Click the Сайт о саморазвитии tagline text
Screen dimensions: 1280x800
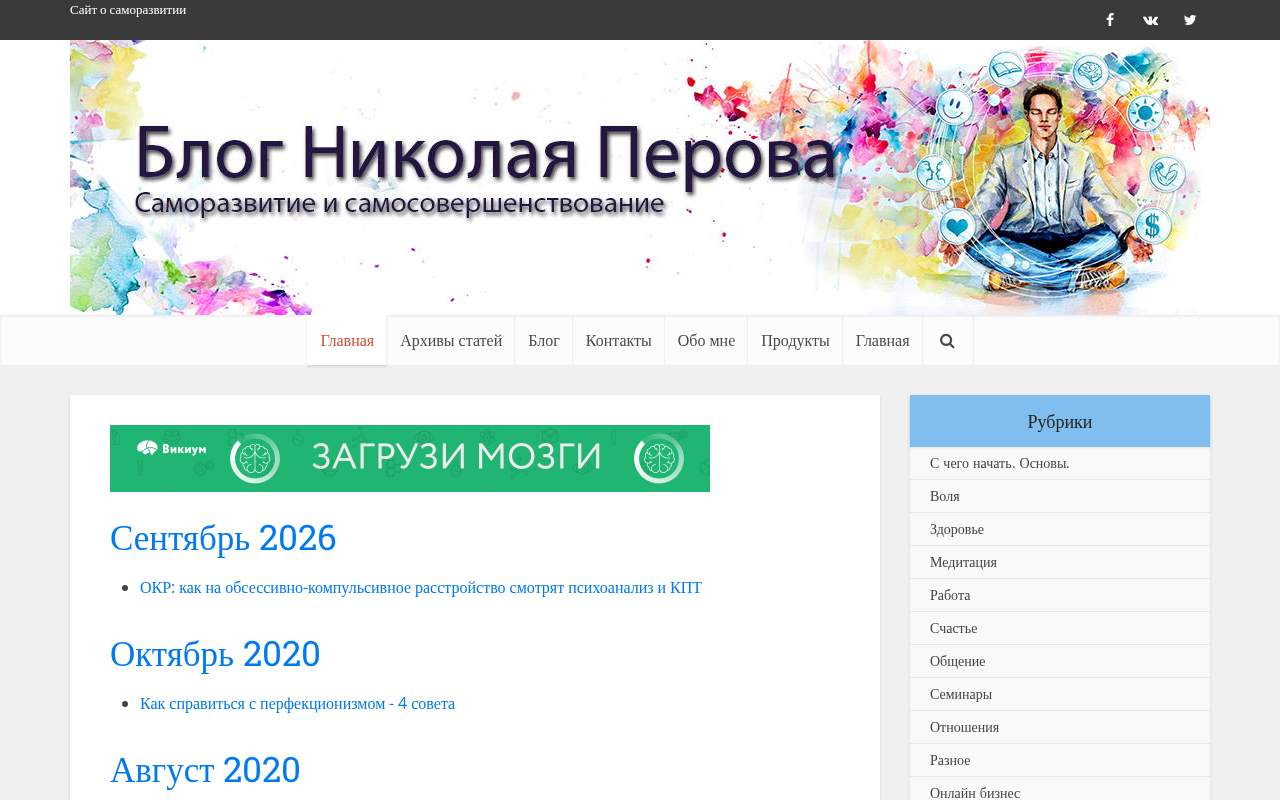click(x=128, y=10)
